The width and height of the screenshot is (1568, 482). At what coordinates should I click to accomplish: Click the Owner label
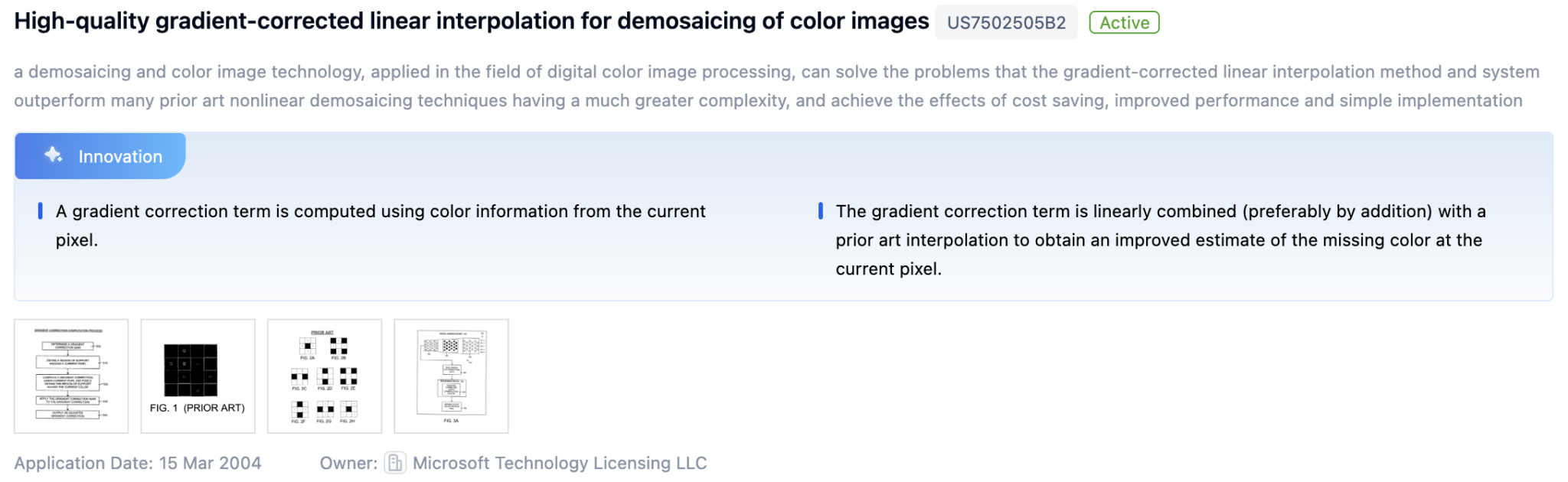(x=348, y=463)
